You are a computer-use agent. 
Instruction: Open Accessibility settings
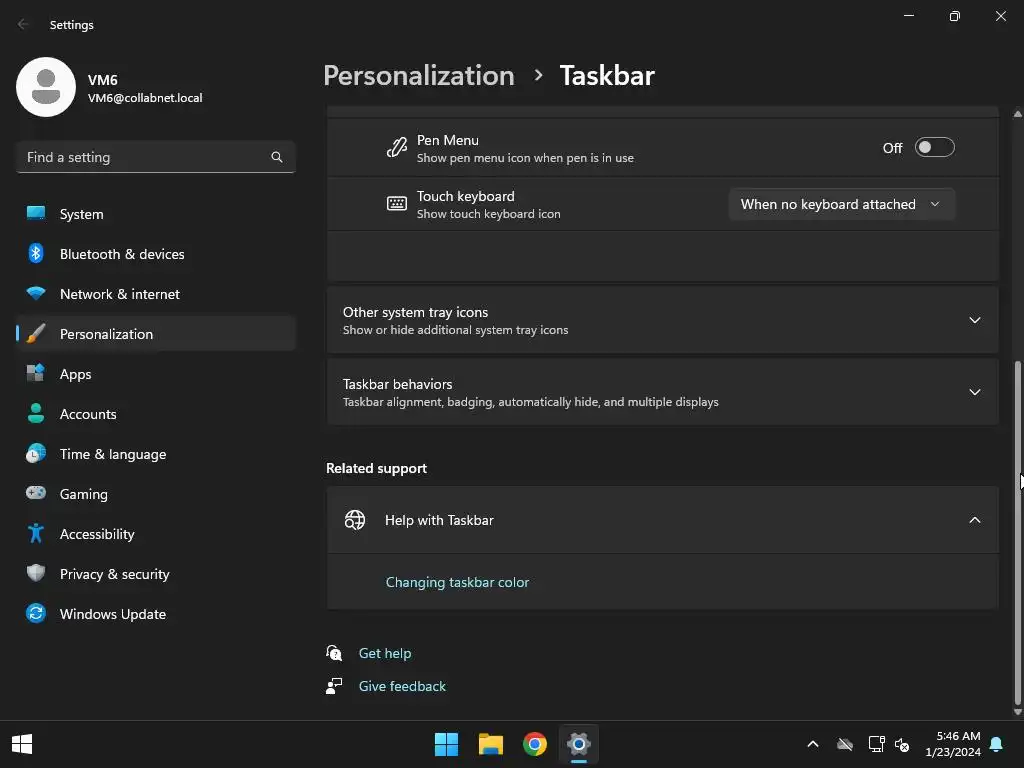click(x=155, y=534)
